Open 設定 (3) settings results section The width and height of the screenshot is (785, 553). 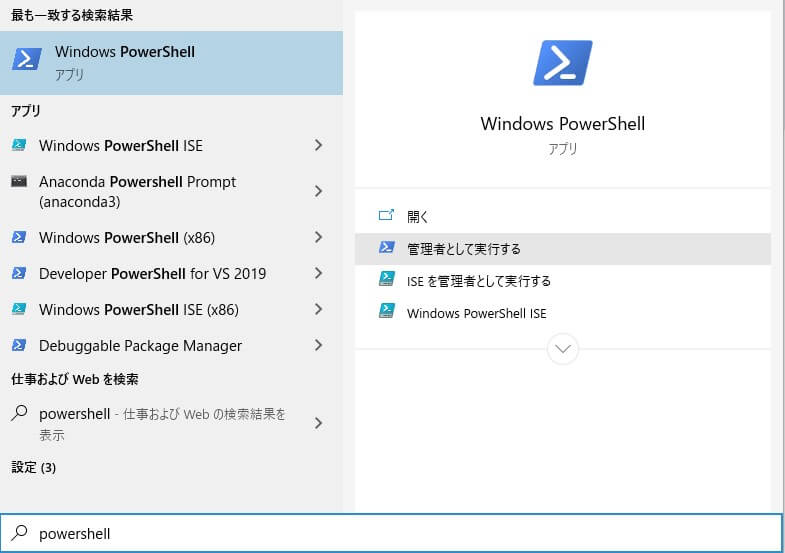pos(33,467)
